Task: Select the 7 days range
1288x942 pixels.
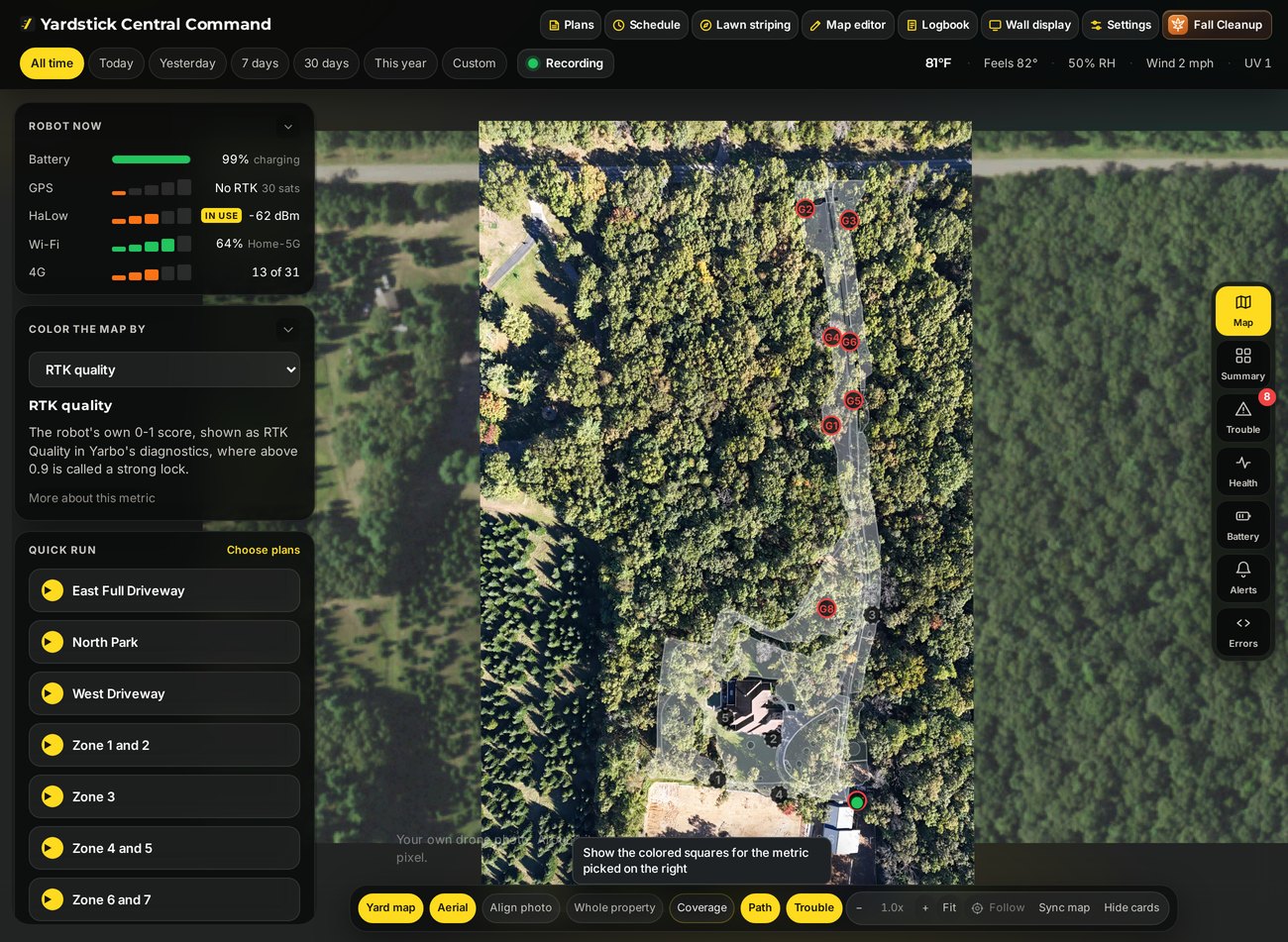Action: point(260,63)
